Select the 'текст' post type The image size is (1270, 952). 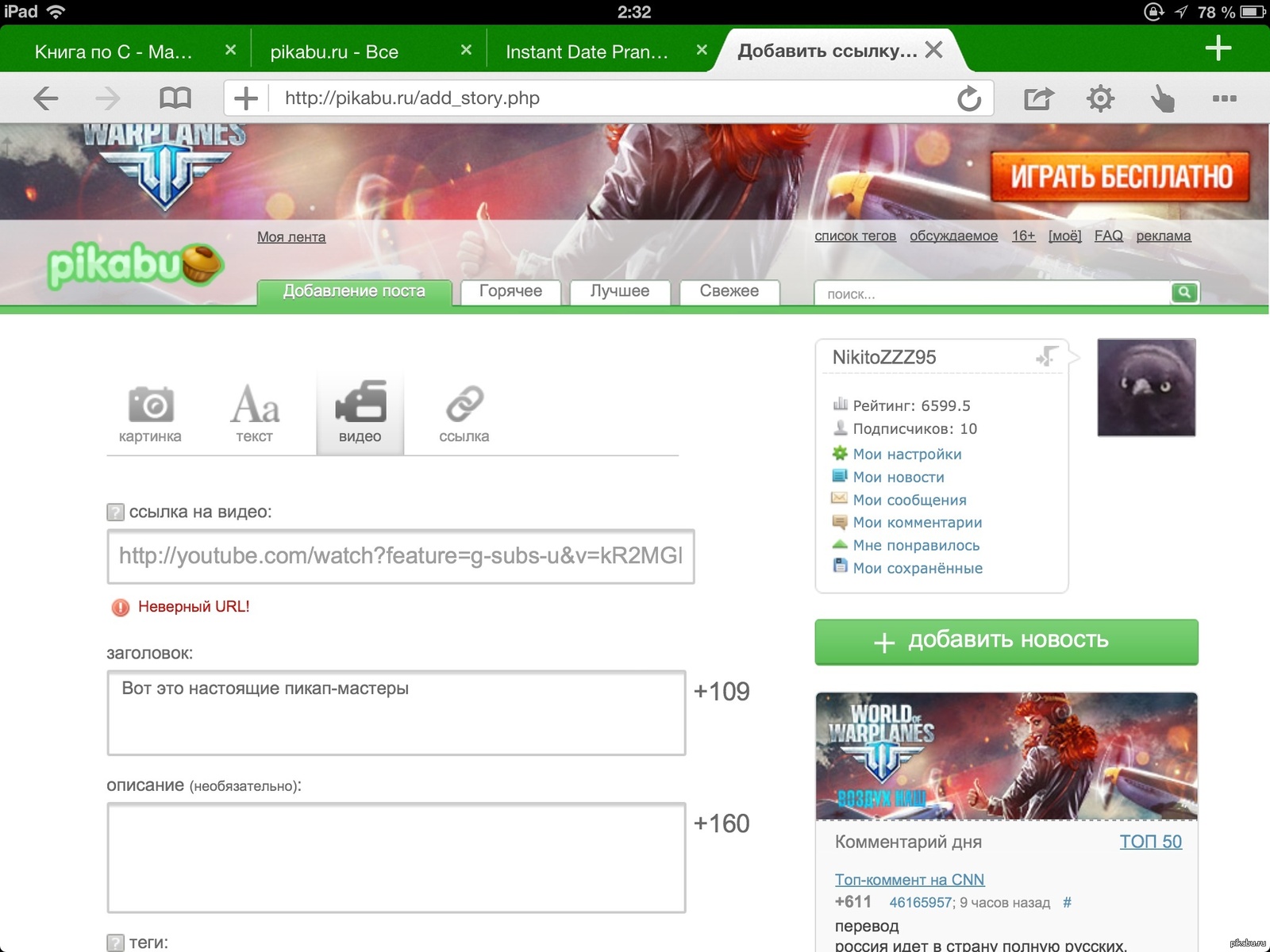tap(255, 414)
